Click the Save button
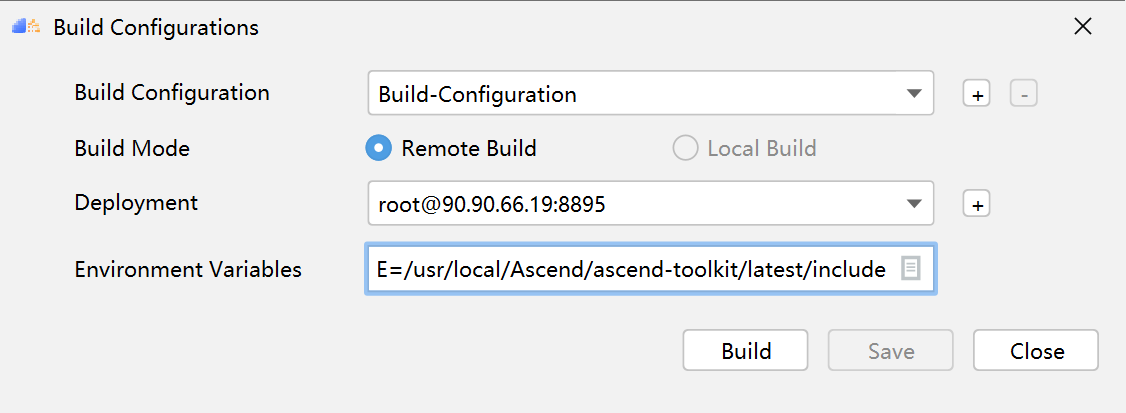 tap(890, 351)
